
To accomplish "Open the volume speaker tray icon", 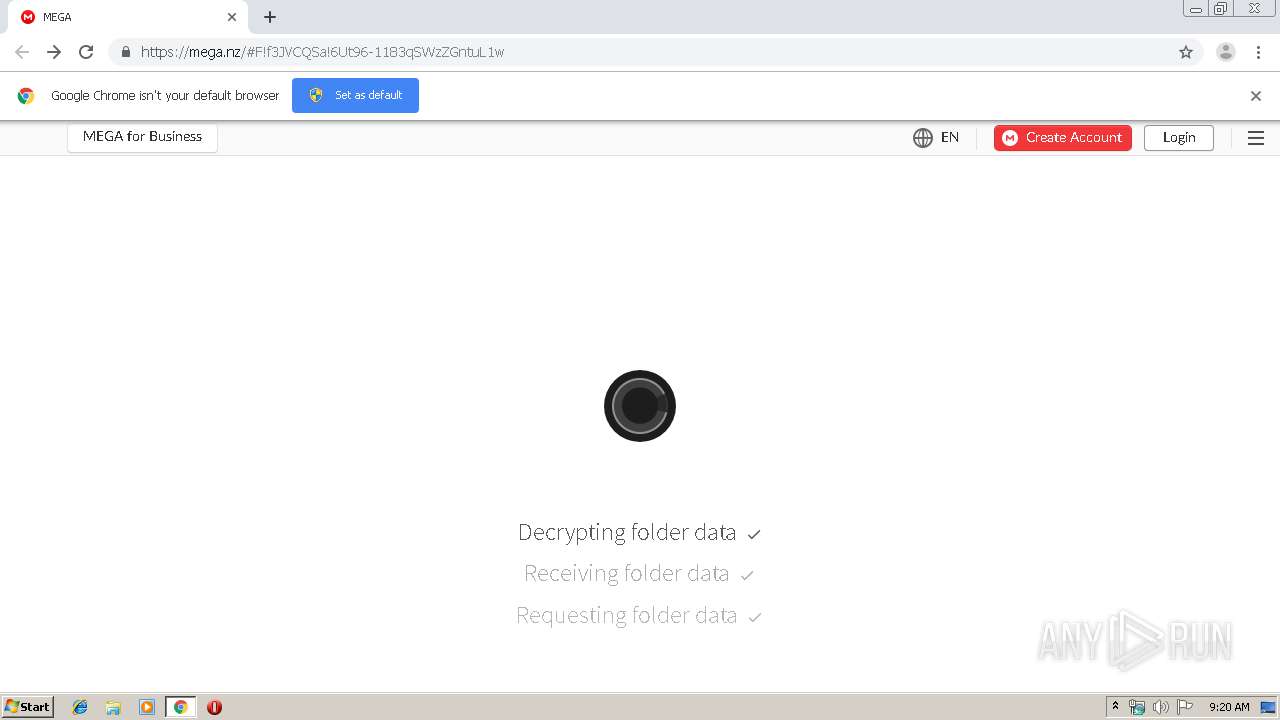I will (1161, 707).
